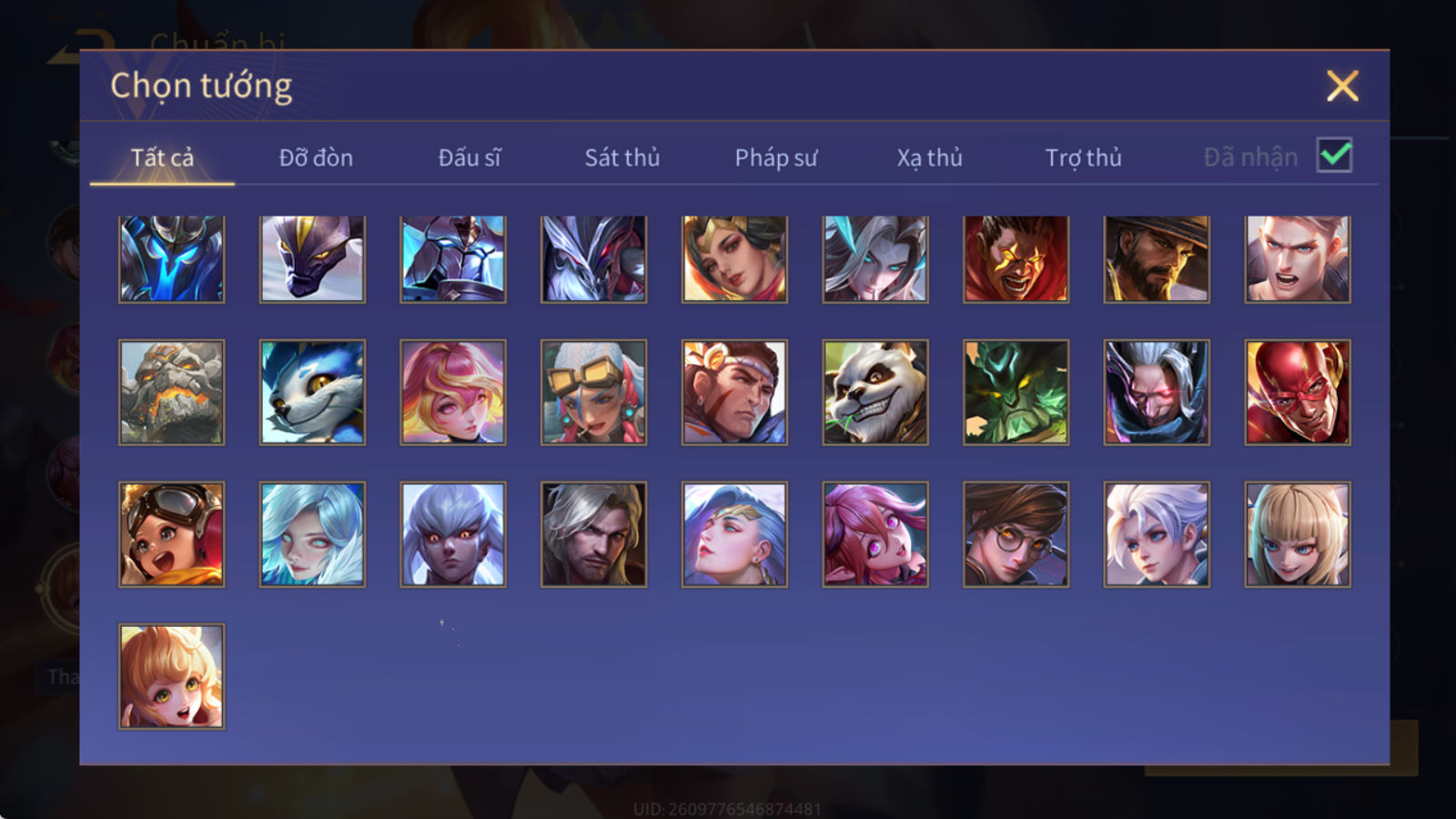Select the bearded cowboy hat hero
Image resolution: width=1456 pixels, height=819 pixels.
point(1157,258)
